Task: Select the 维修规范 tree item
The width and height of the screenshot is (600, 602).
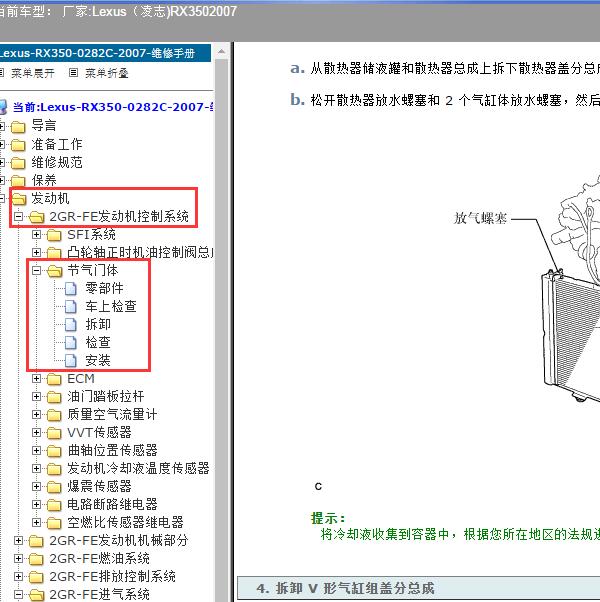Action: point(57,162)
